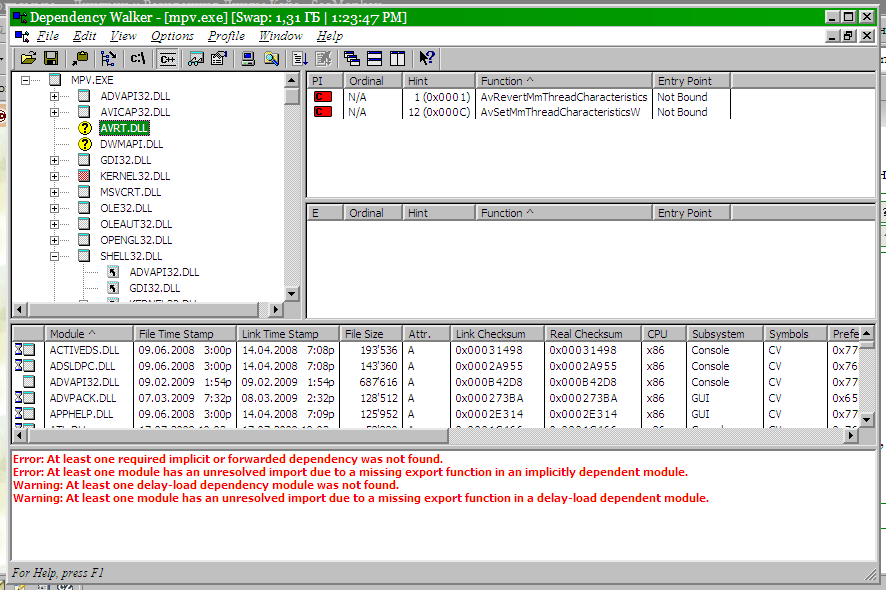886x590 pixels.
Task: Click the Open file toolbar icon
Action: coord(28,59)
